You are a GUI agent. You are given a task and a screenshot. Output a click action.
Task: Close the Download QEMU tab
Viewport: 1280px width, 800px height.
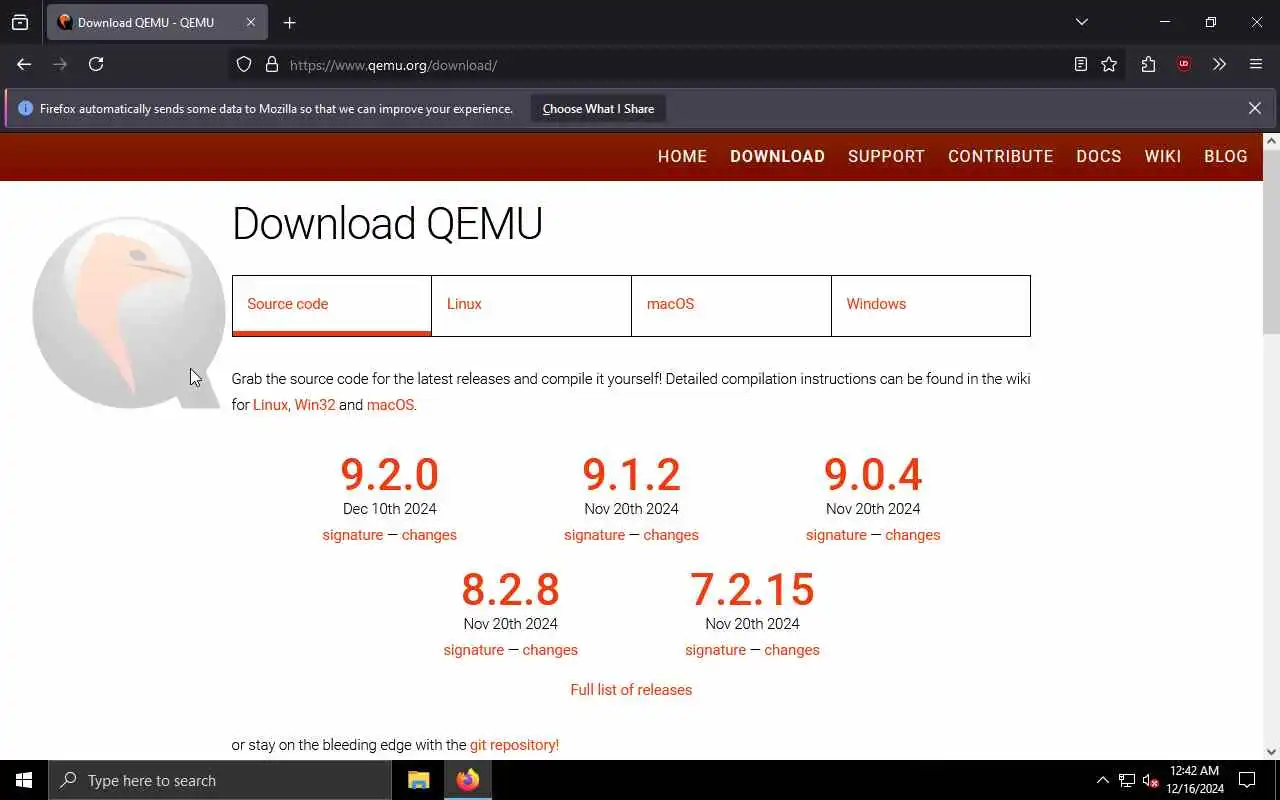pos(251,22)
